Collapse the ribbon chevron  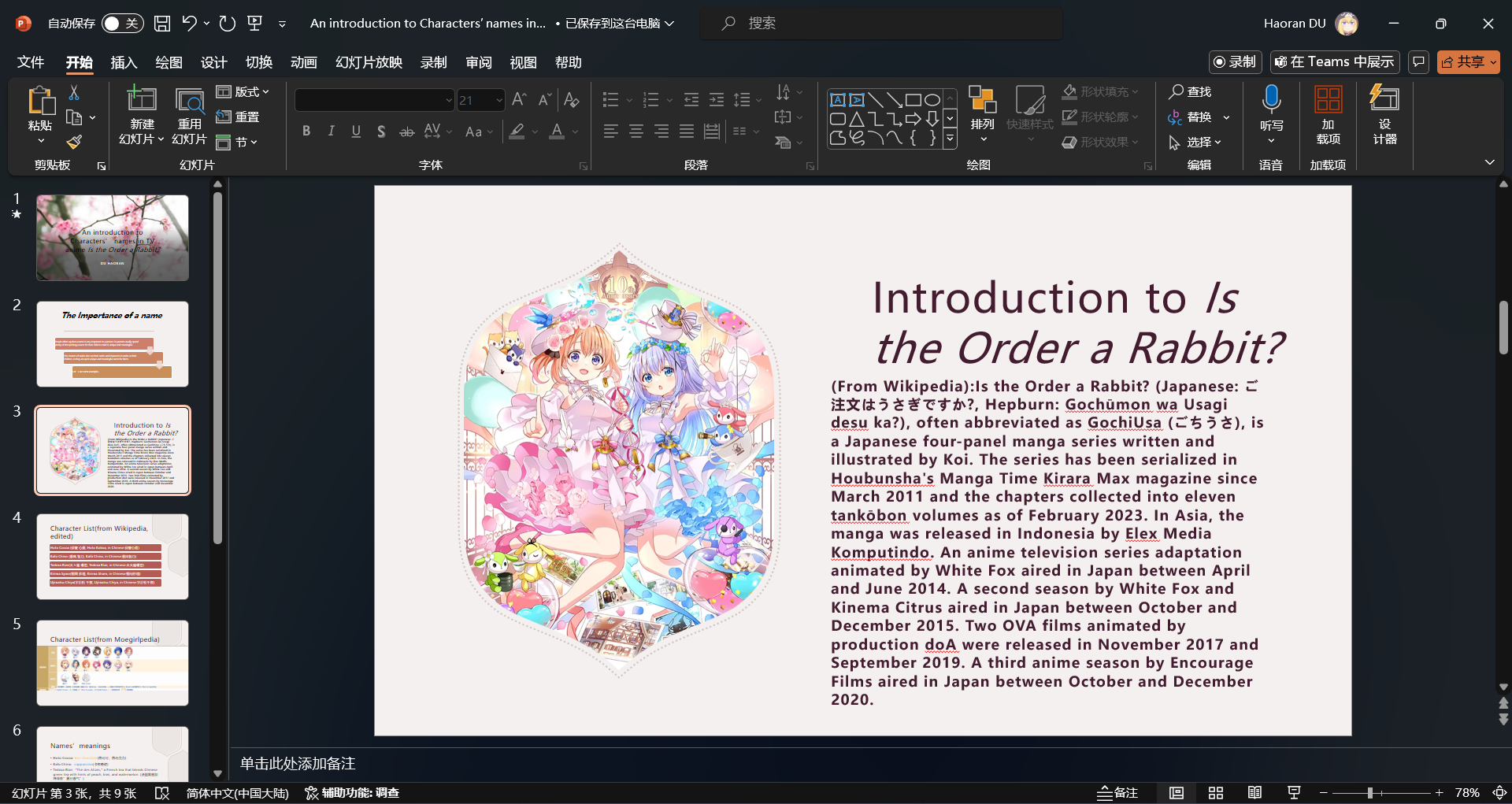[1489, 162]
